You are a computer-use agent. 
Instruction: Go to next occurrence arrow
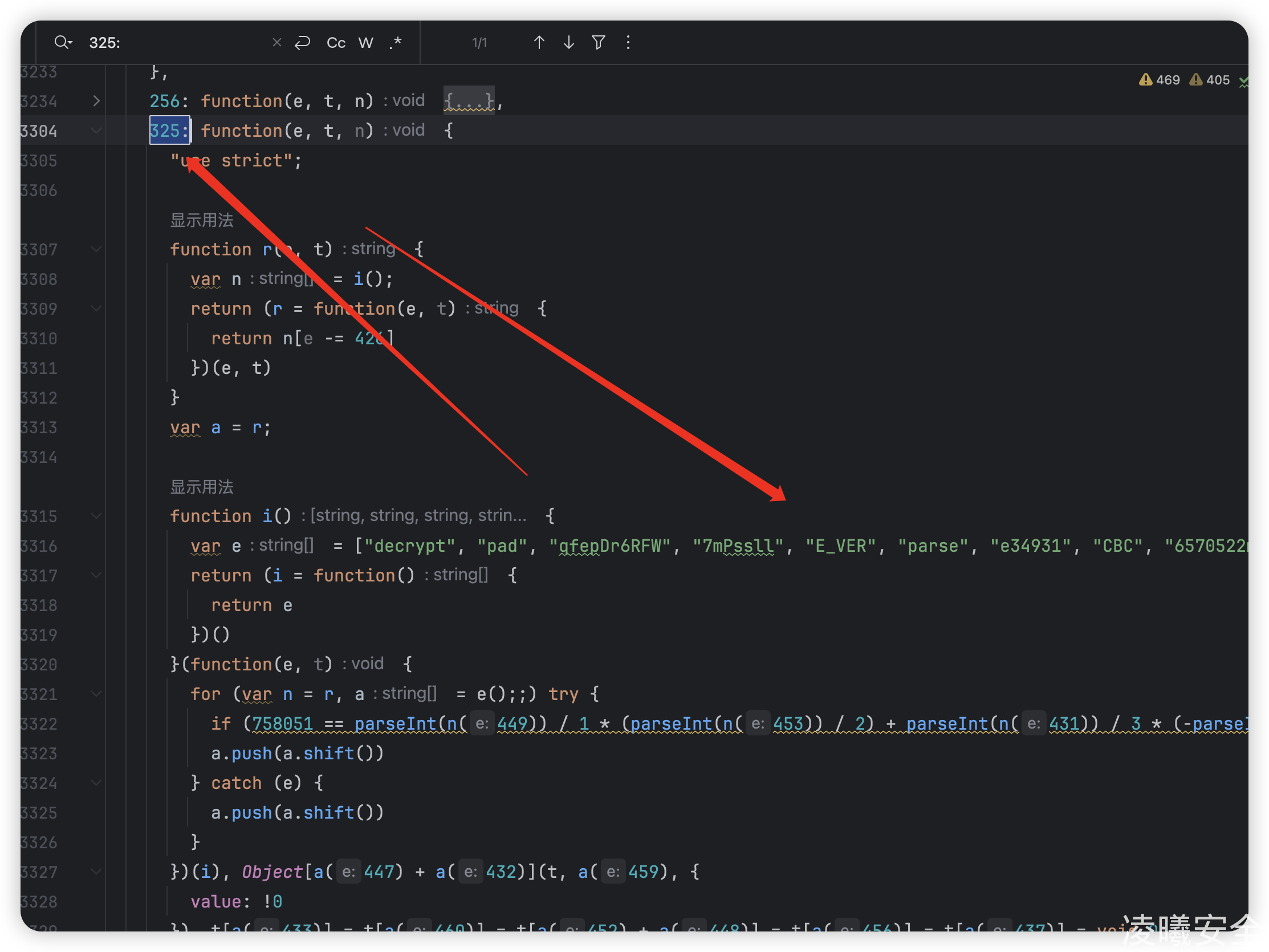[568, 42]
